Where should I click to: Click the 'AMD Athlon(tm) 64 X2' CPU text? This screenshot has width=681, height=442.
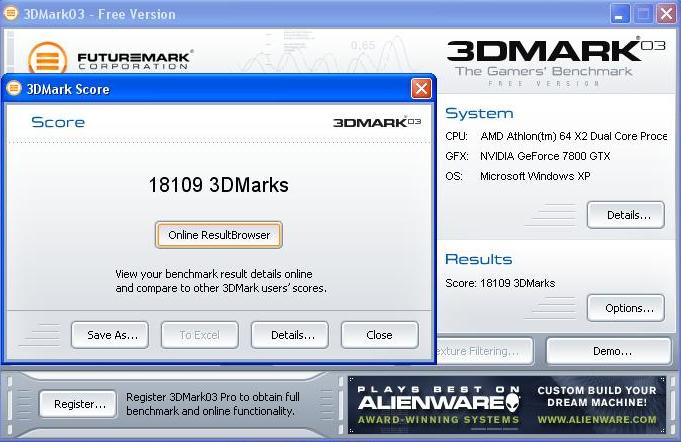pyautogui.click(x=574, y=136)
